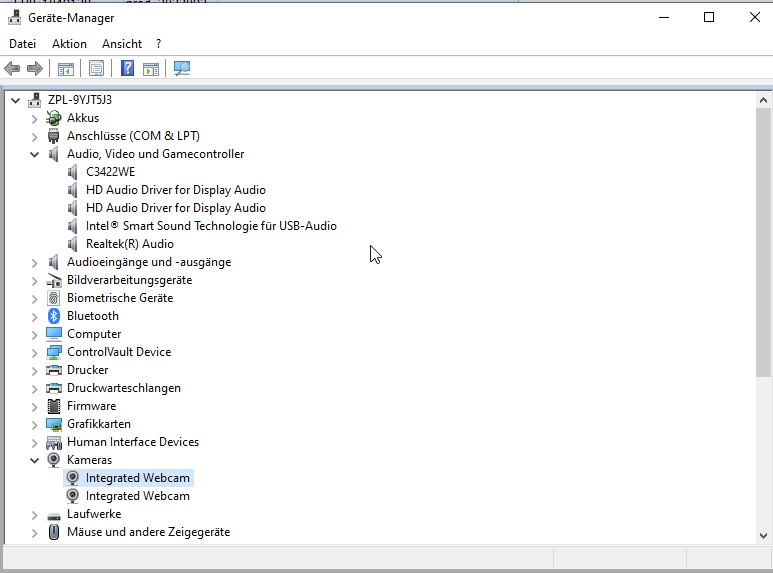Open the Aktion menu
This screenshot has height=573, width=773.
[x=69, y=44]
